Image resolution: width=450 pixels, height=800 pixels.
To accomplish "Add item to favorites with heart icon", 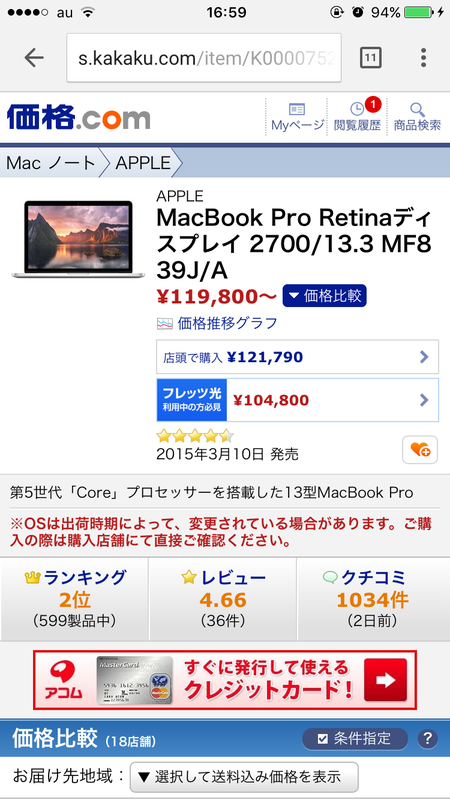I will pyautogui.click(x=420, y=449).
